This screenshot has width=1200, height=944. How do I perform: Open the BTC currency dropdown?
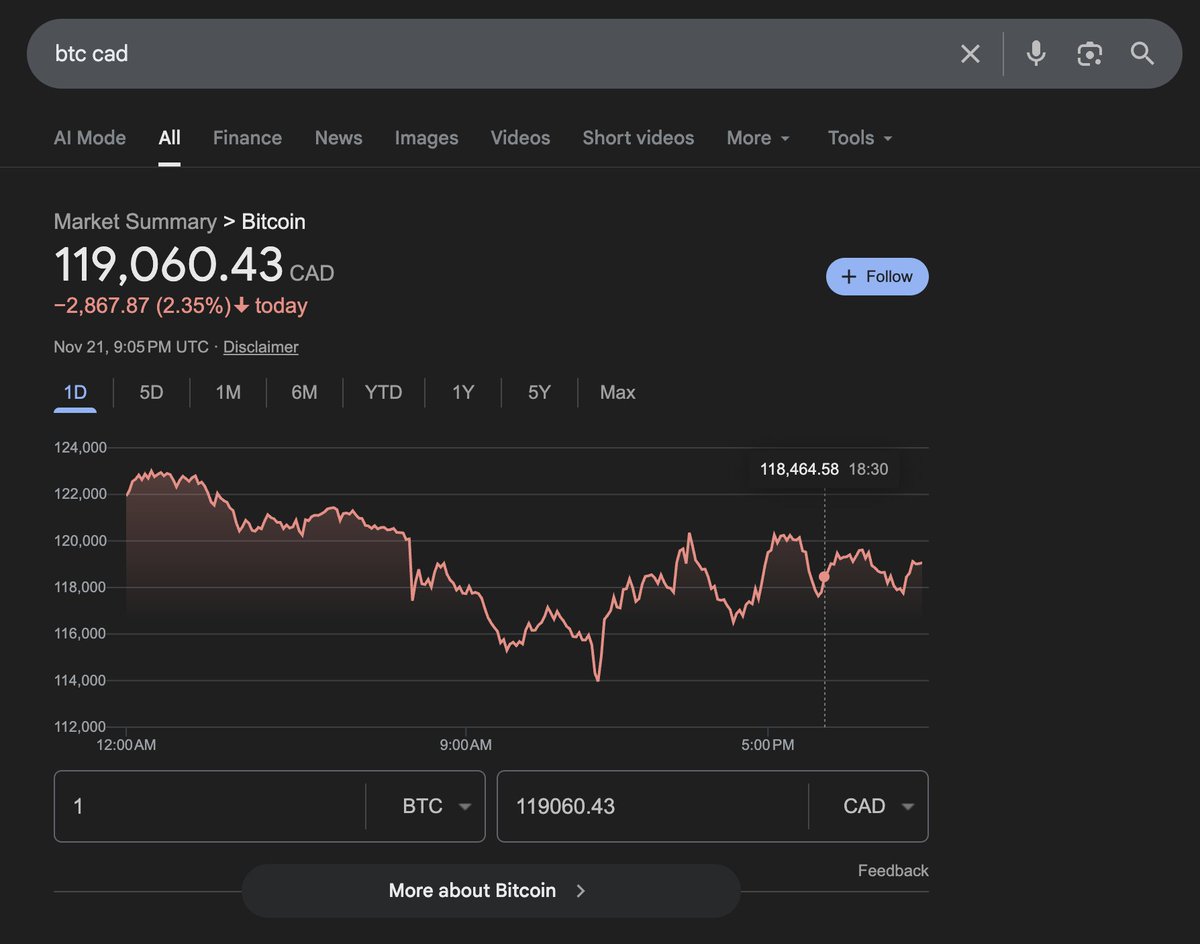click(x=436, y=806)
